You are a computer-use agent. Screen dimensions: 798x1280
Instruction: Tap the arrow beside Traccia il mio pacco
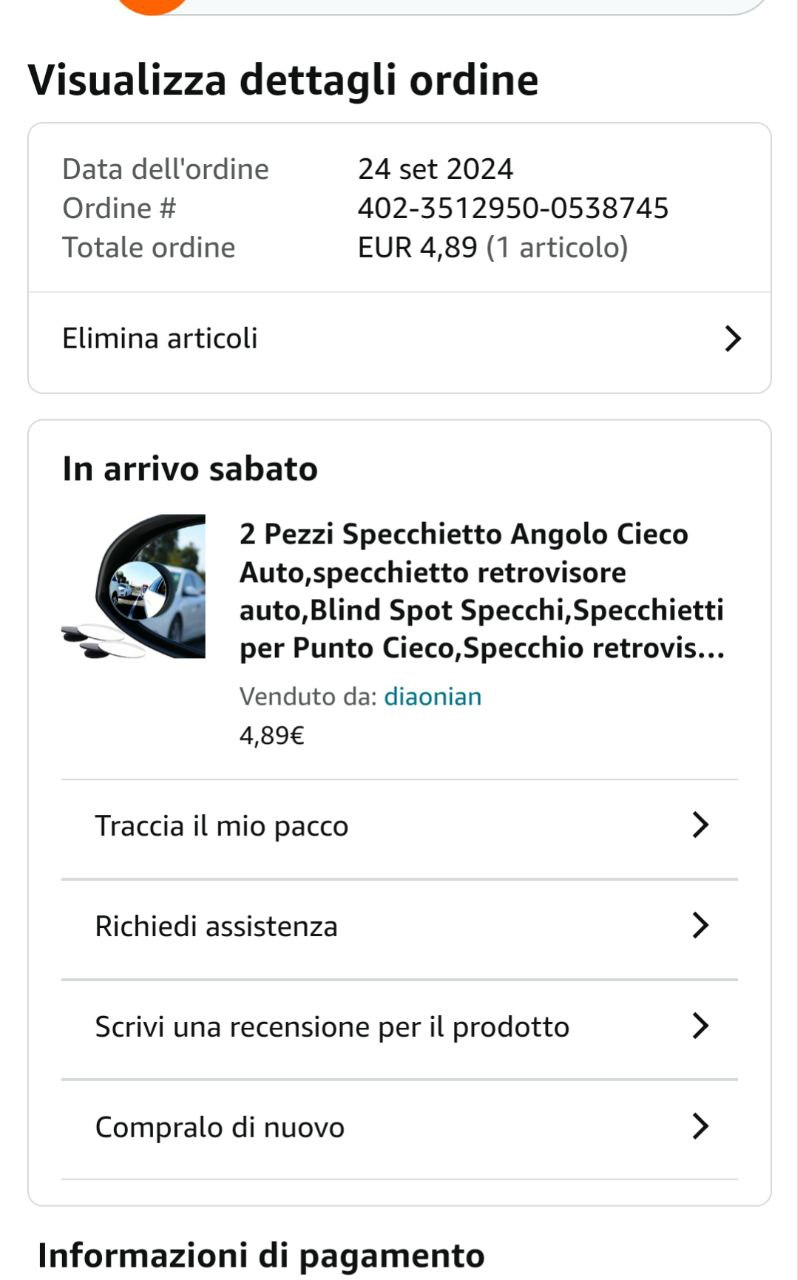pyautogui.click(x=700, y=825)
